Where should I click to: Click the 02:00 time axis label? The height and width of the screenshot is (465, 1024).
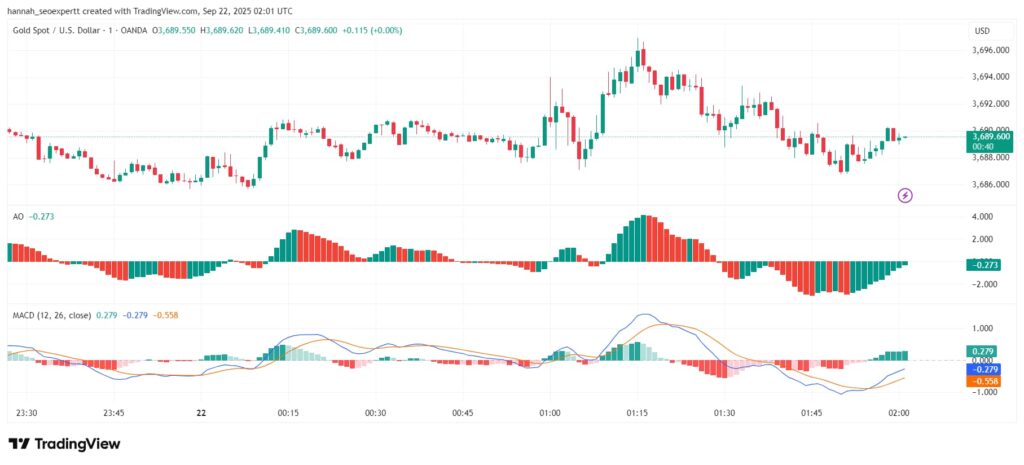coord(898,413)
